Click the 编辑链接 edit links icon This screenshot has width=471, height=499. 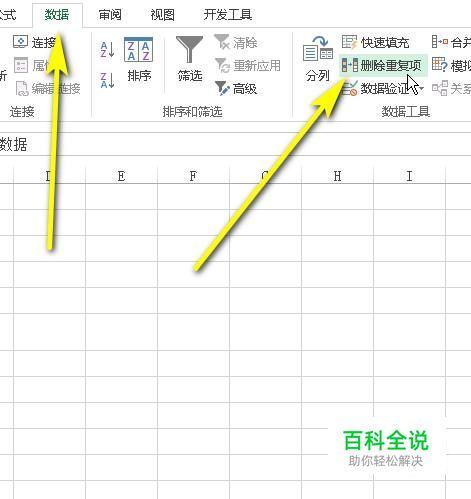pos(22,88)
